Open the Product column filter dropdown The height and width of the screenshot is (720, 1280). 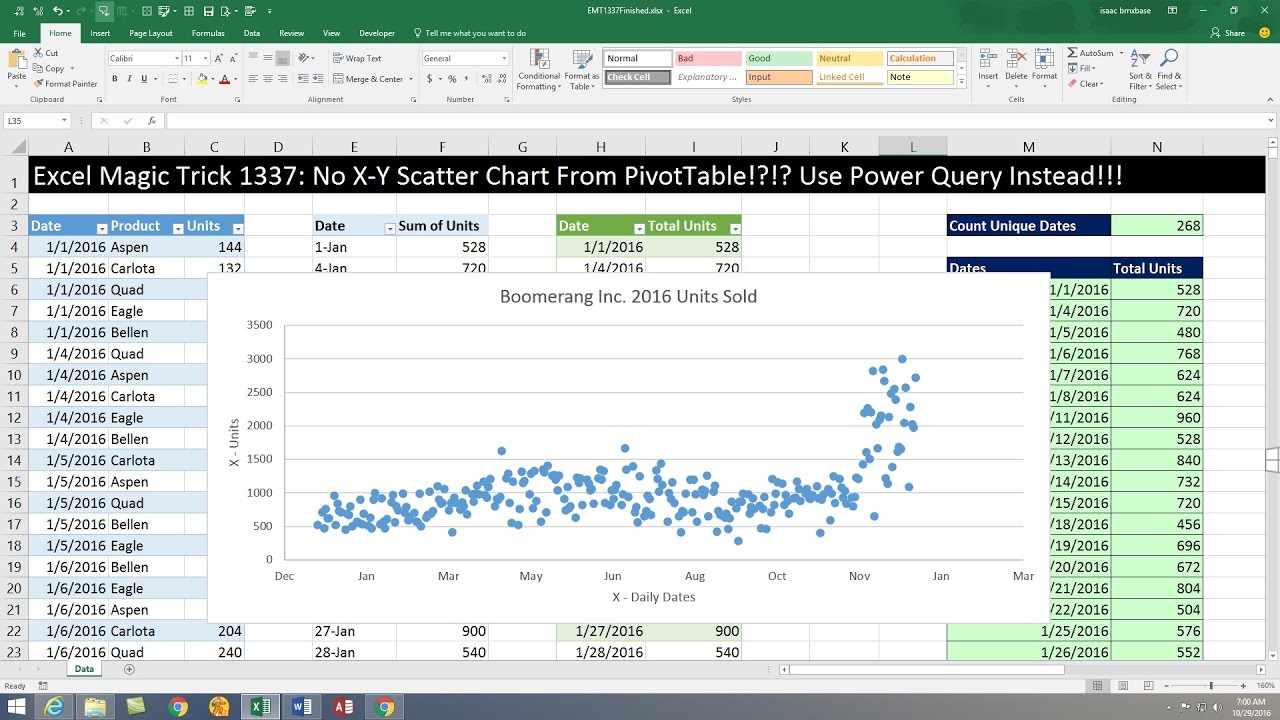(178, 227)
